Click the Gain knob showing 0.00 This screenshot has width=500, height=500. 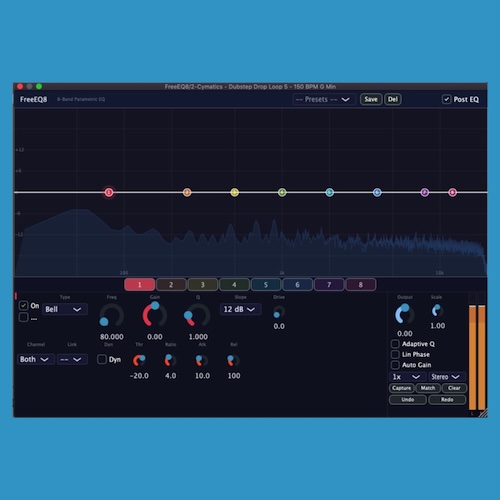tap(155, 315)
